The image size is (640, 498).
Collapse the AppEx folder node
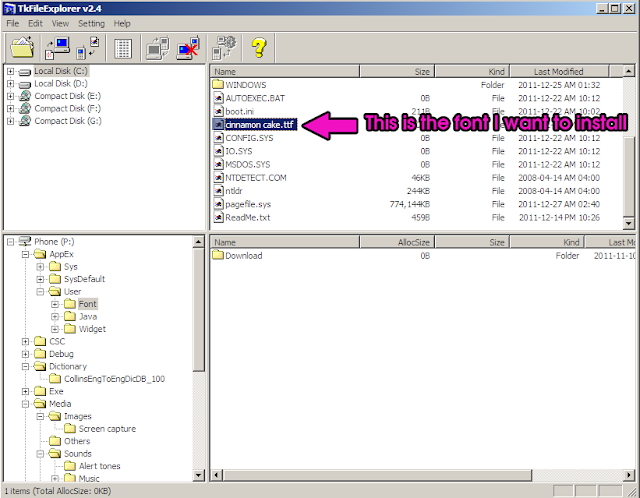(x=25, y=254)
